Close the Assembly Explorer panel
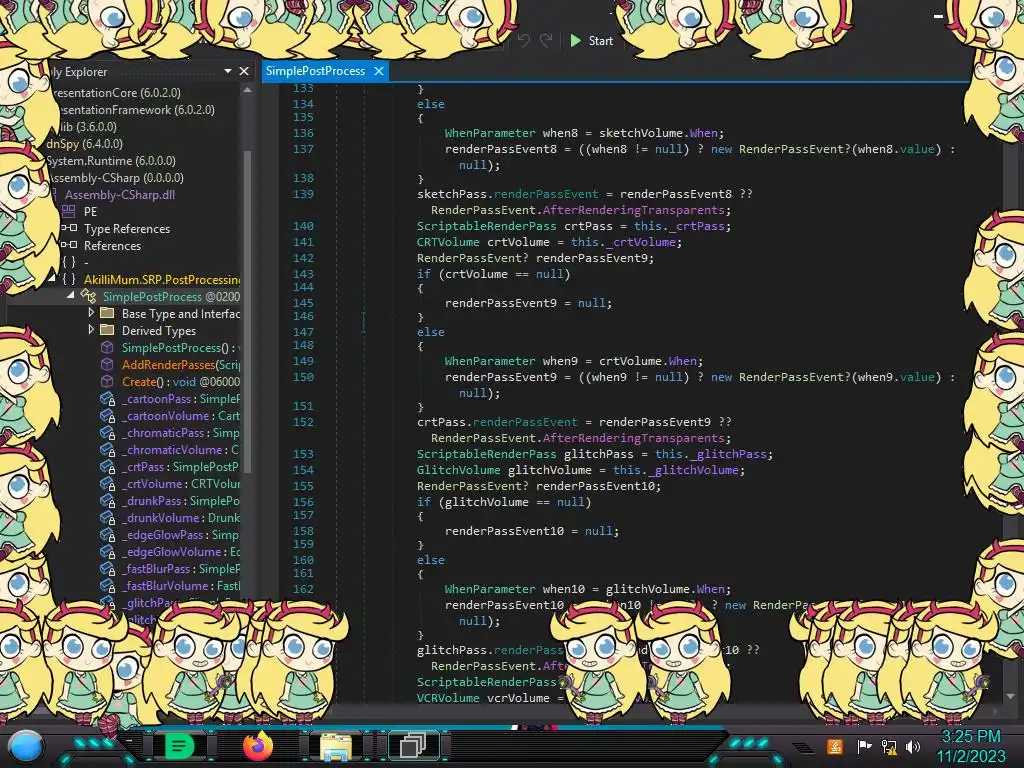 coord(244,71)
